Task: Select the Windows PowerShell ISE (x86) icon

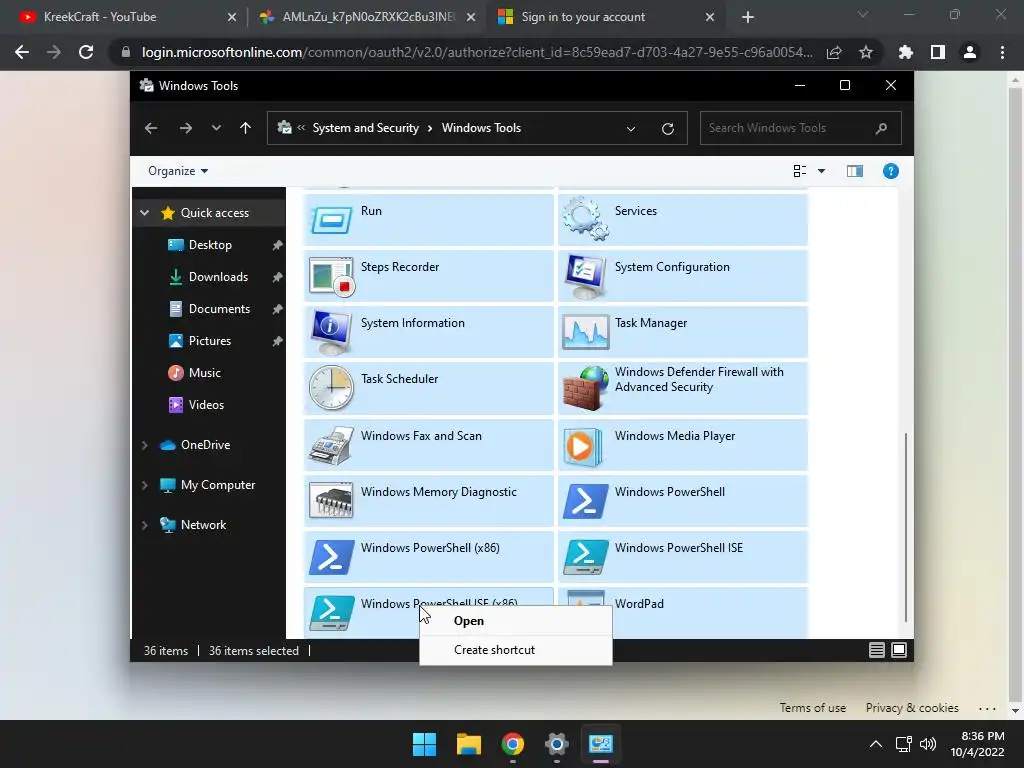Action: click(331, 613)
